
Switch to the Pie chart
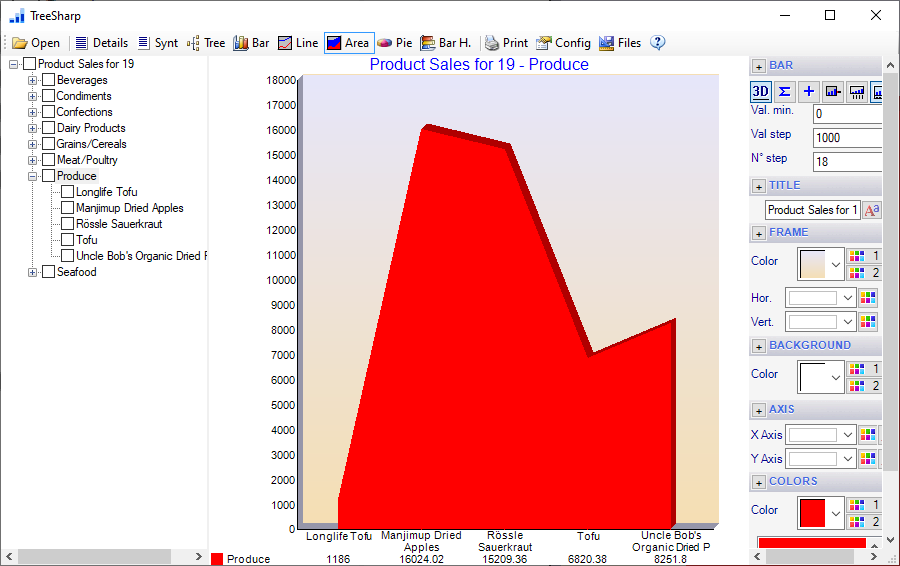click(394, 43)
